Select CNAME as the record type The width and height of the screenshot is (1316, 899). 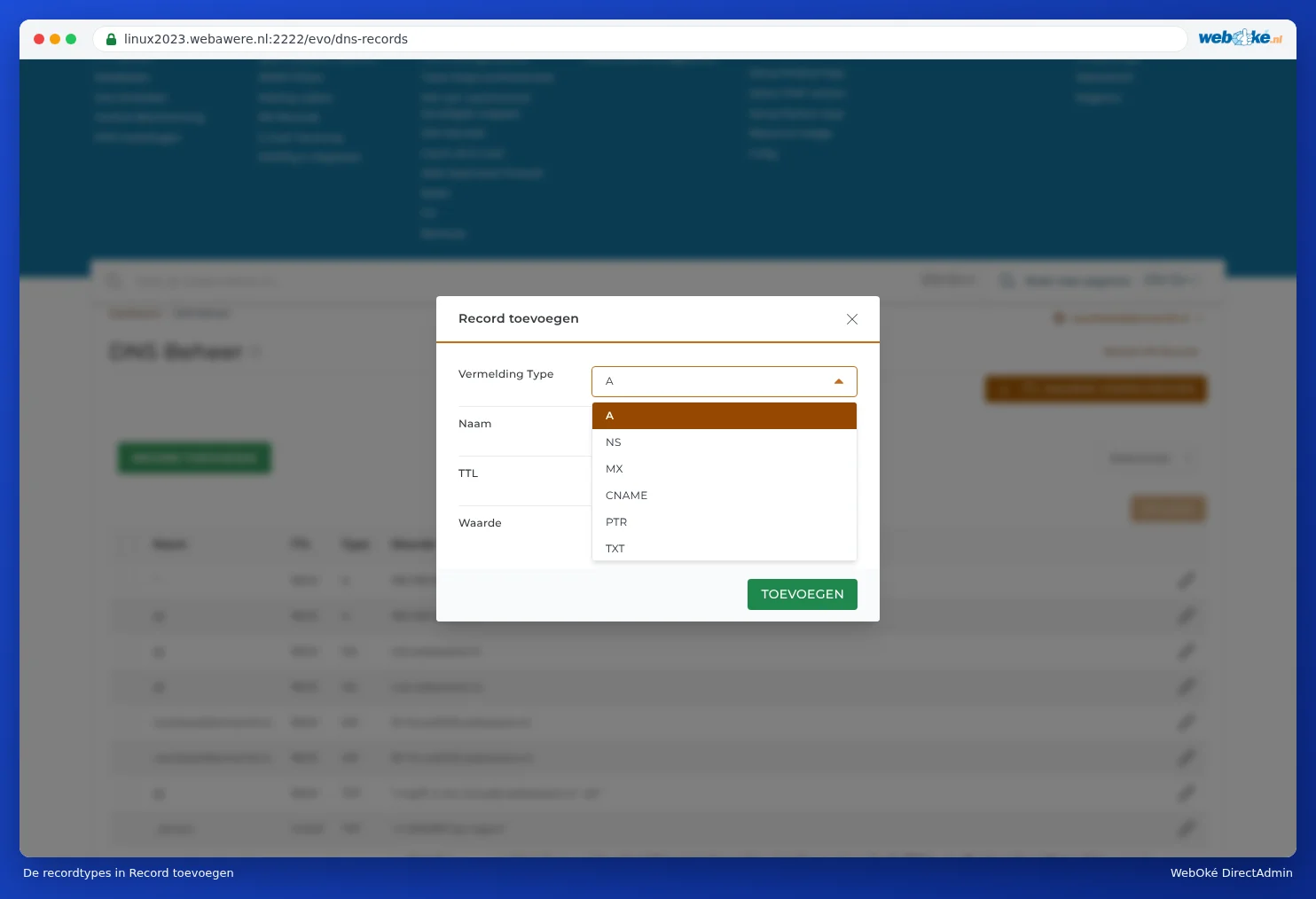(725, 496)
